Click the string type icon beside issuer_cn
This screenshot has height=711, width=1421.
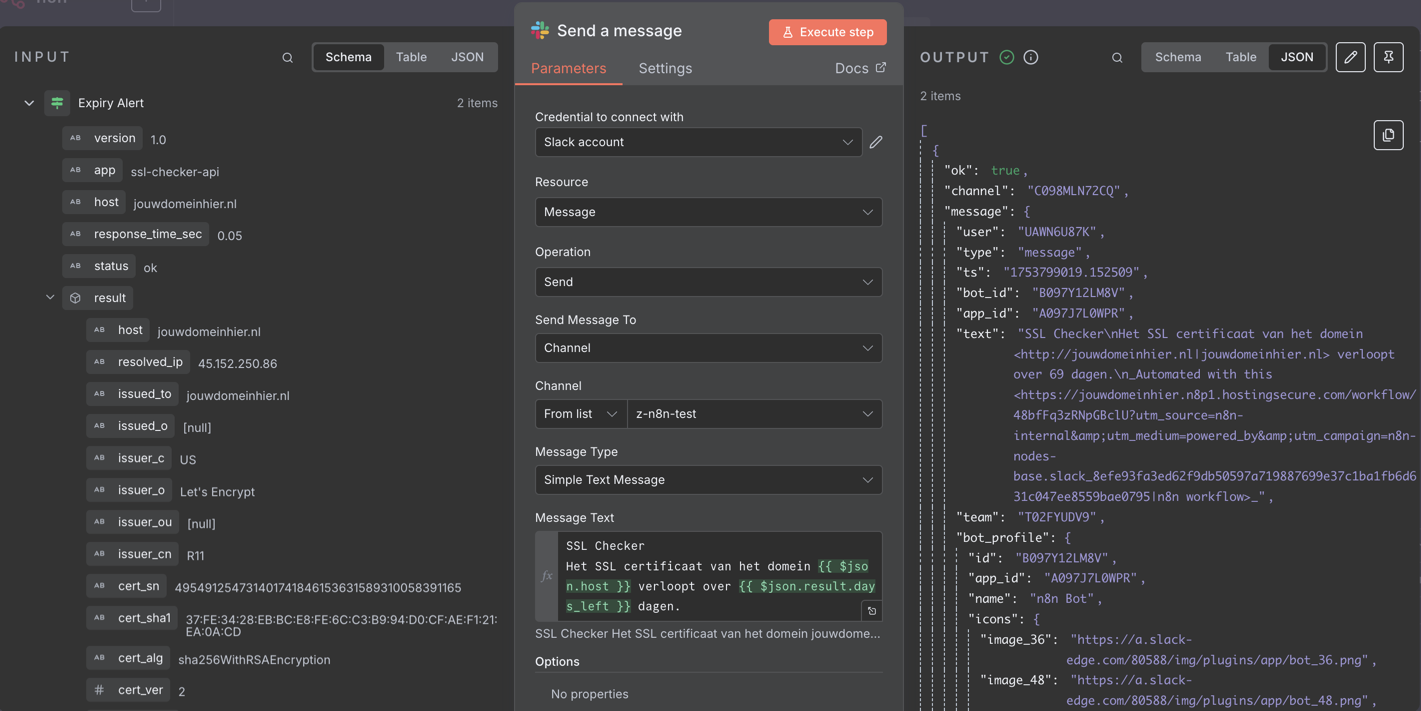[99, 554]
